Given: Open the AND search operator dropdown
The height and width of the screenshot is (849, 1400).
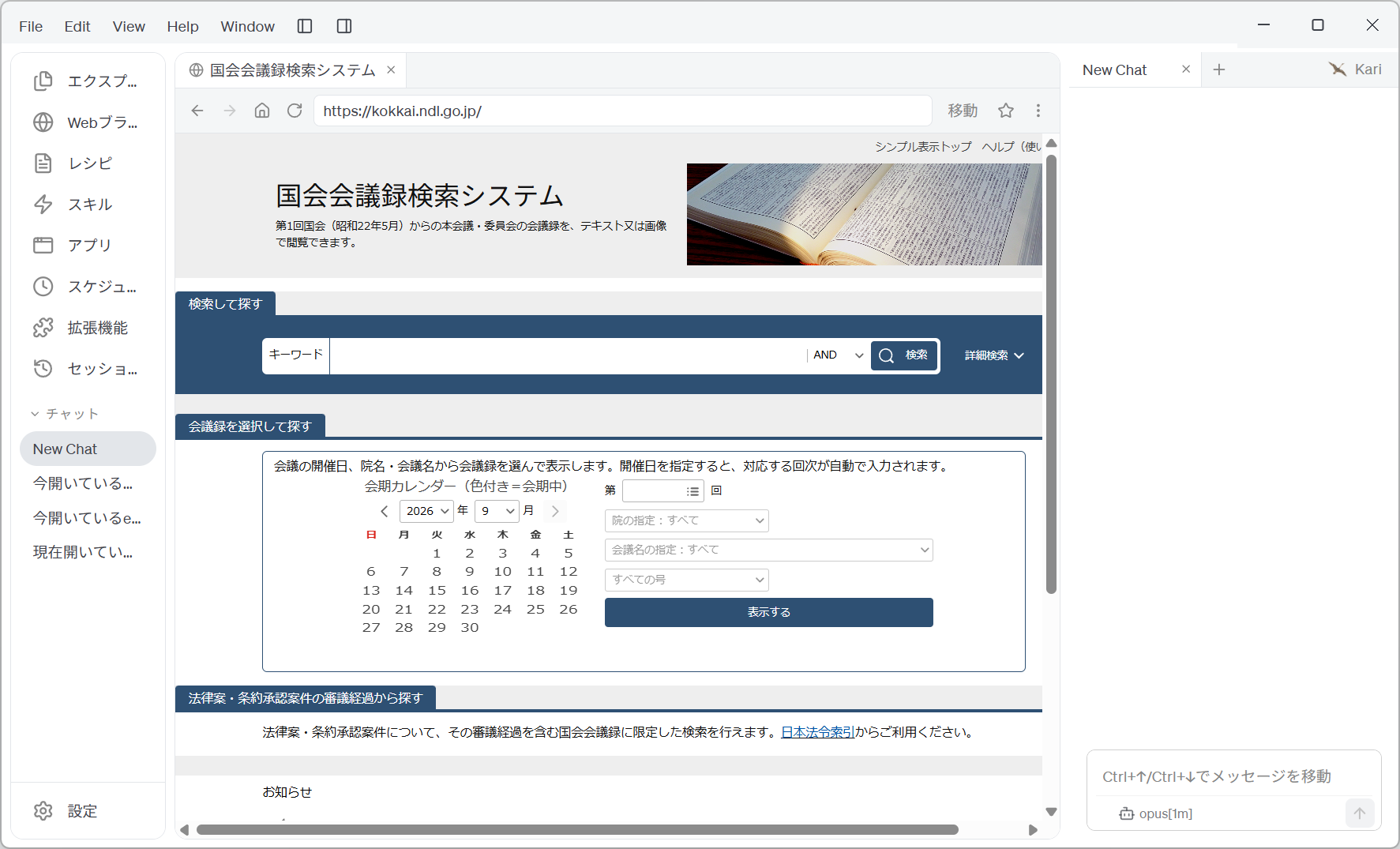Looking at the screenshot, I should click(x=838, y=355).
